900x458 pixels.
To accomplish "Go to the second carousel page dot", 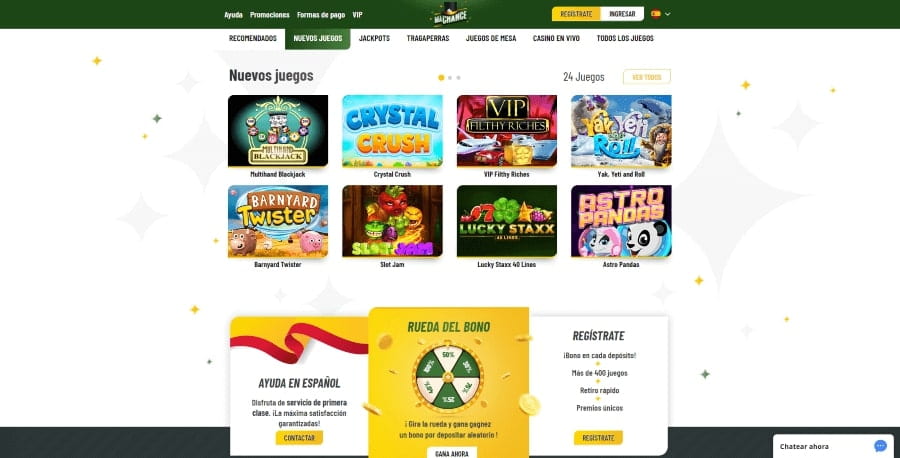I will [450, 77].
